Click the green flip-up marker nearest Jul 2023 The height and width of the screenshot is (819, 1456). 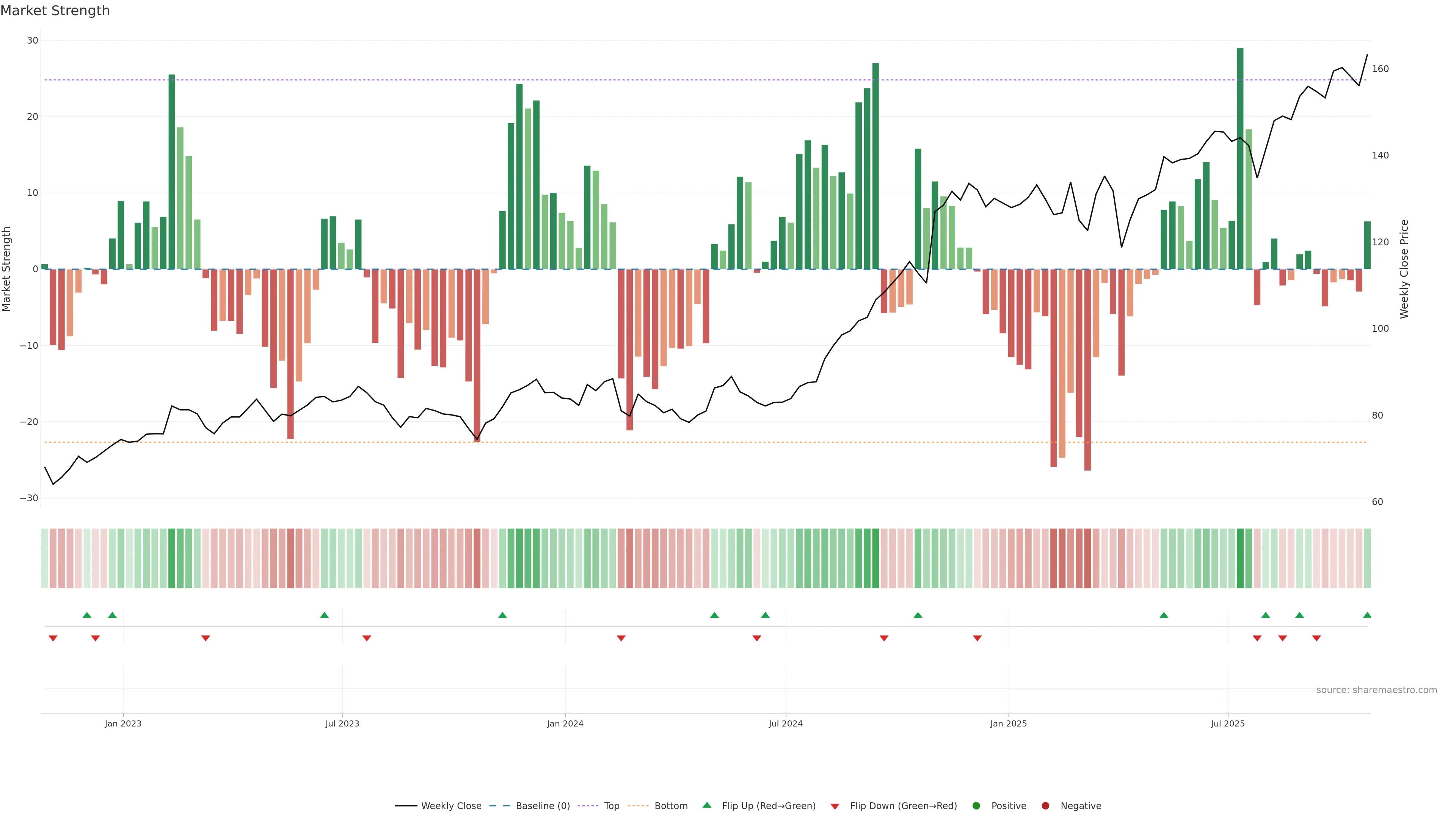(325, 615)
